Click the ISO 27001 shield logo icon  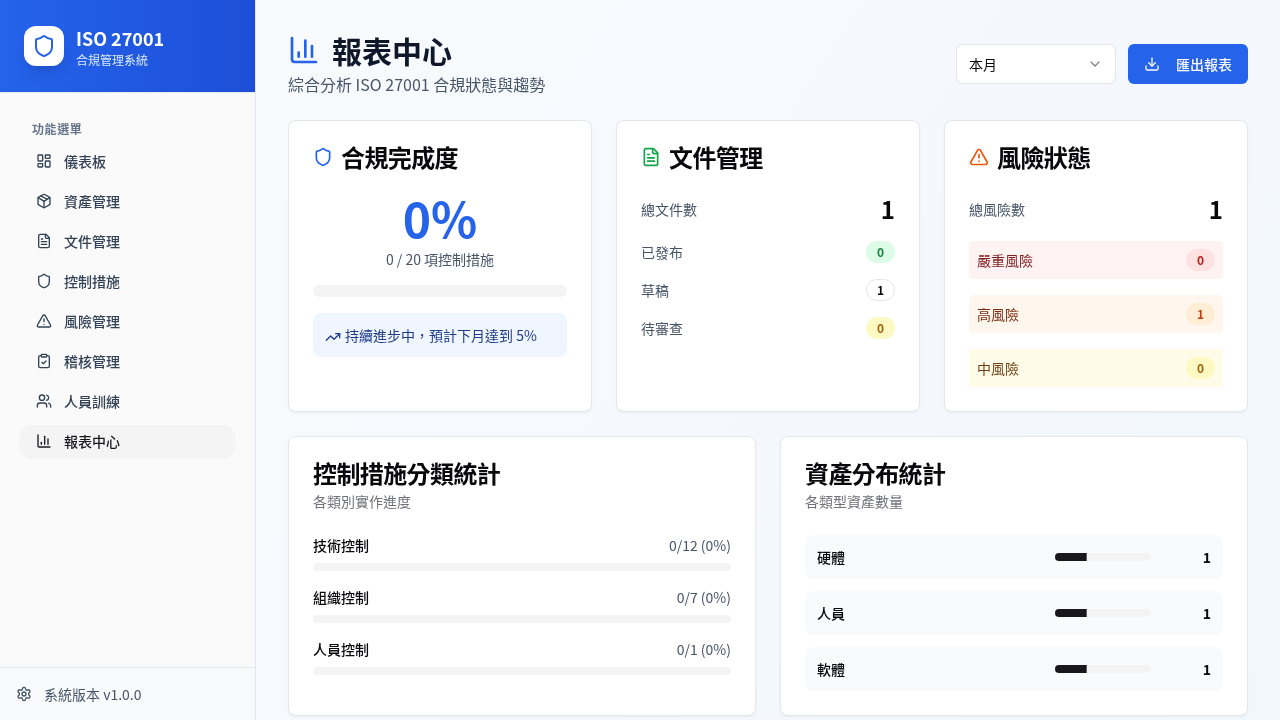[x=44, y=46]
